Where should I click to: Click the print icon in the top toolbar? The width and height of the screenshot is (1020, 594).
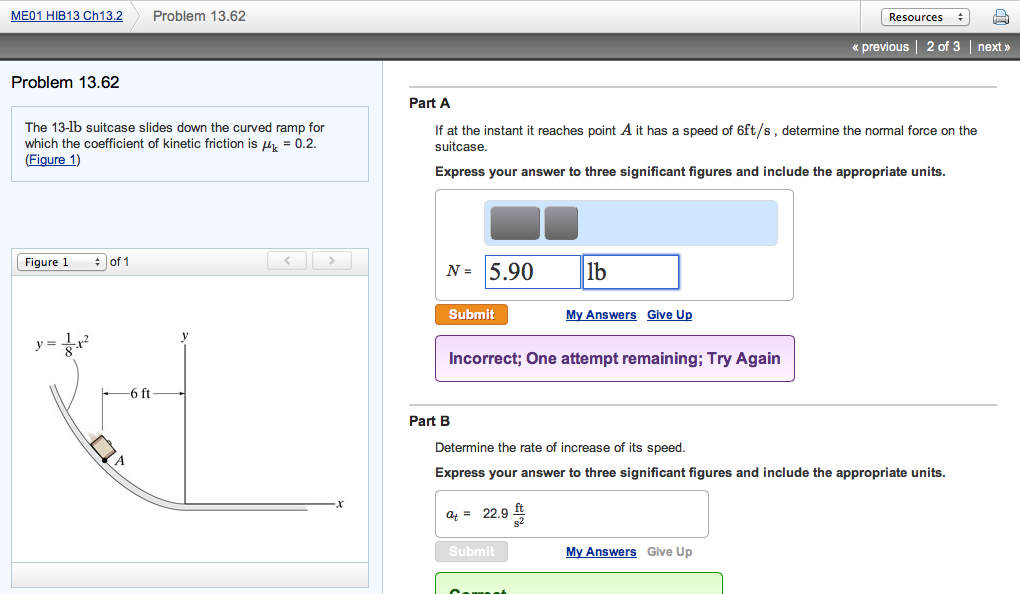point(1003,16)
